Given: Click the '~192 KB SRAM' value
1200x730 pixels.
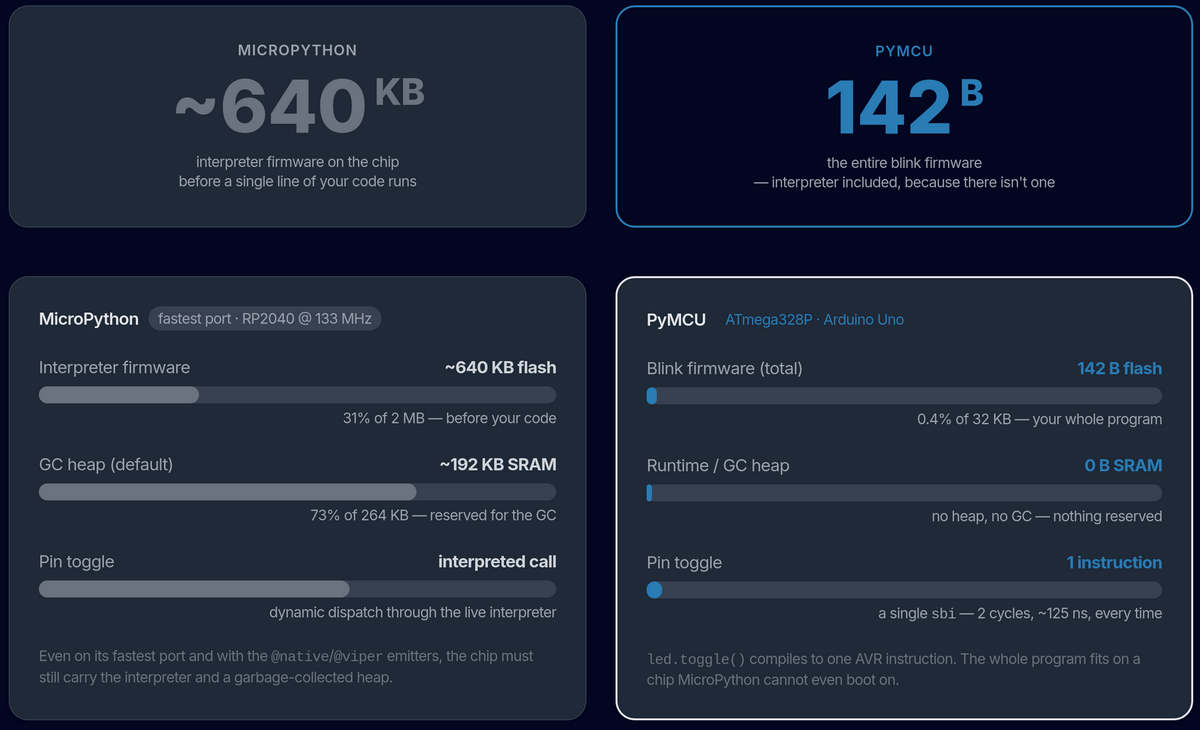Looking at the screenshot, I should click(497, 464).
